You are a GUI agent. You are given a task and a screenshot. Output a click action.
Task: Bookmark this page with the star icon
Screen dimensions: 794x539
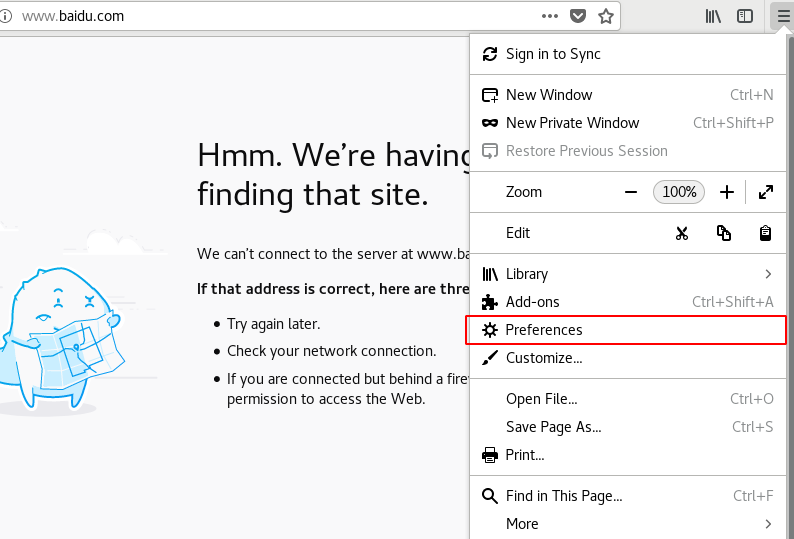click(606, 16)
